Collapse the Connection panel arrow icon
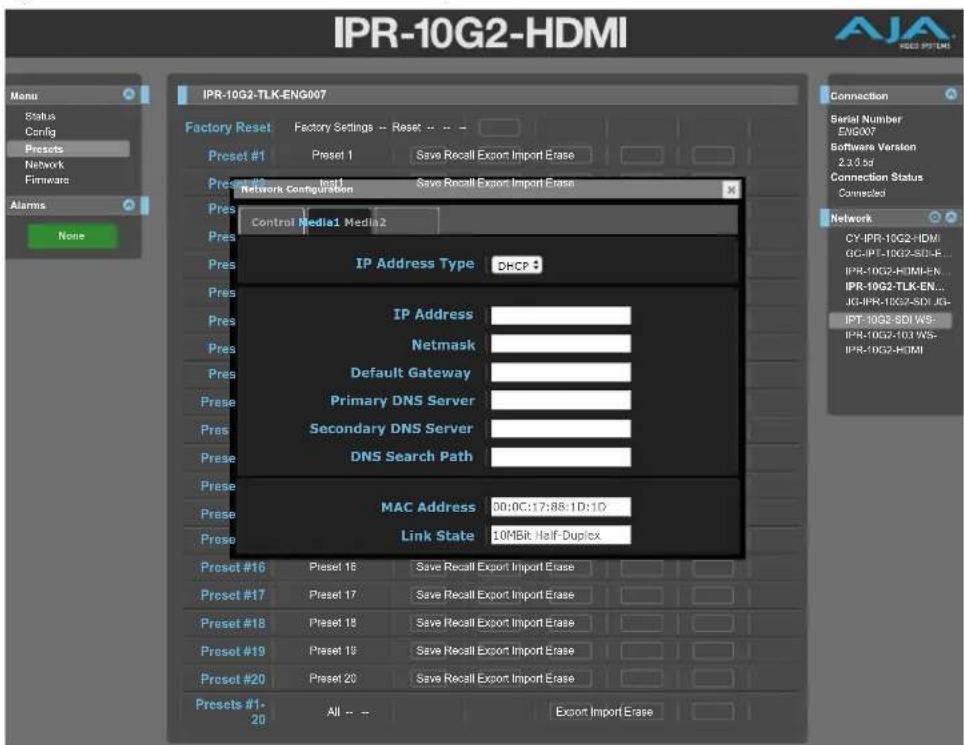The image size is (964, 745). 950,94
